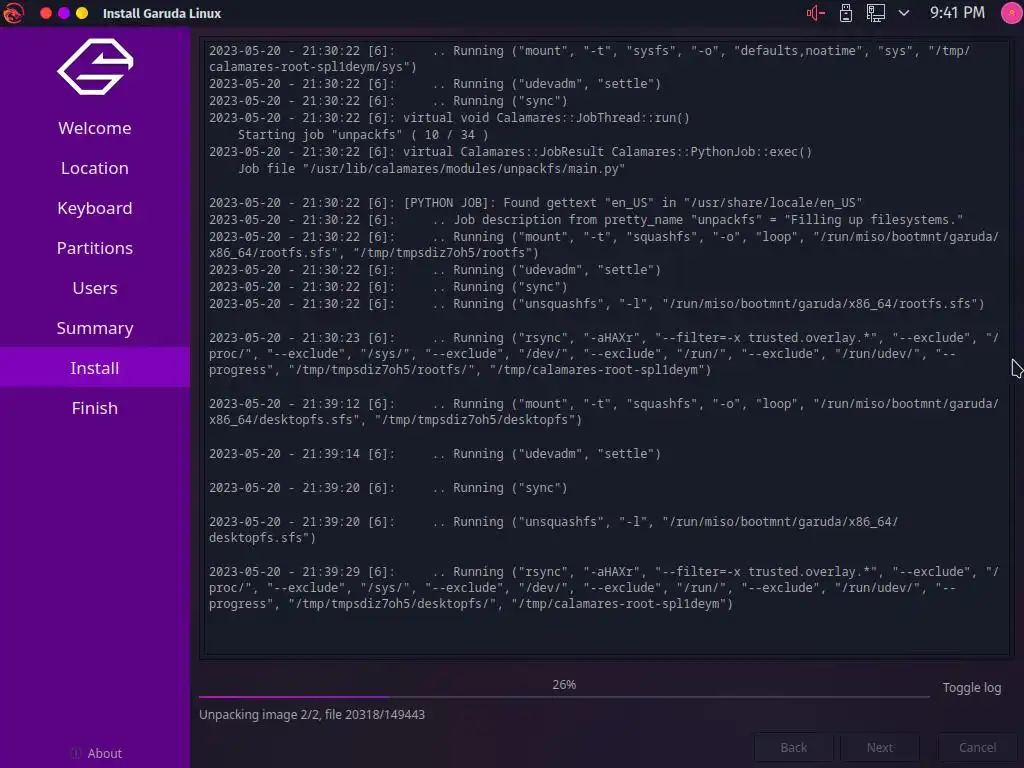This screenshot has height=768, width=1024.
Task: Open the Summary step
Action: point(95,328)
